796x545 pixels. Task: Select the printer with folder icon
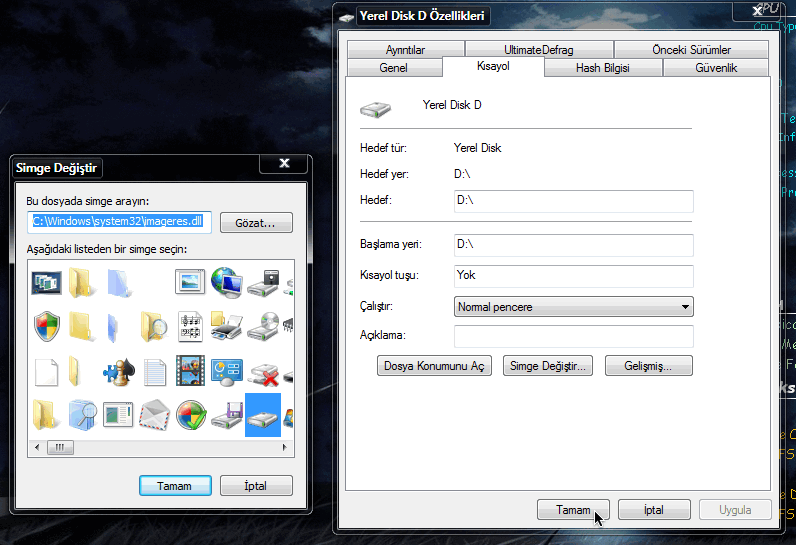226,326
